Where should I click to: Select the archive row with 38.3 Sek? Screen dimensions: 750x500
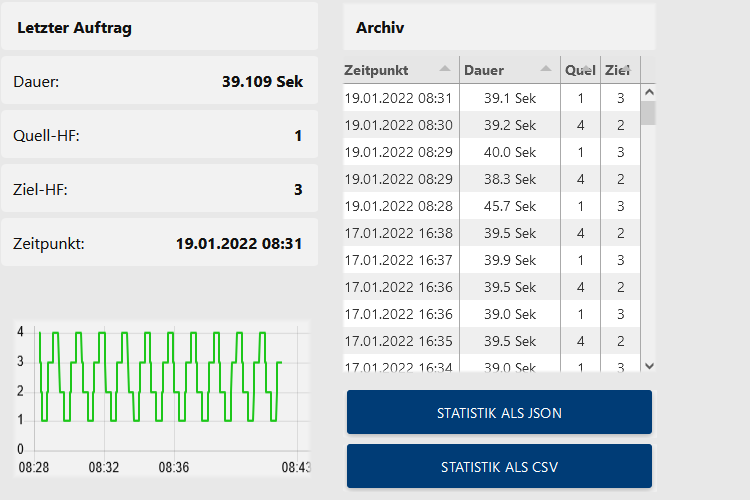[x=510, y=179]
